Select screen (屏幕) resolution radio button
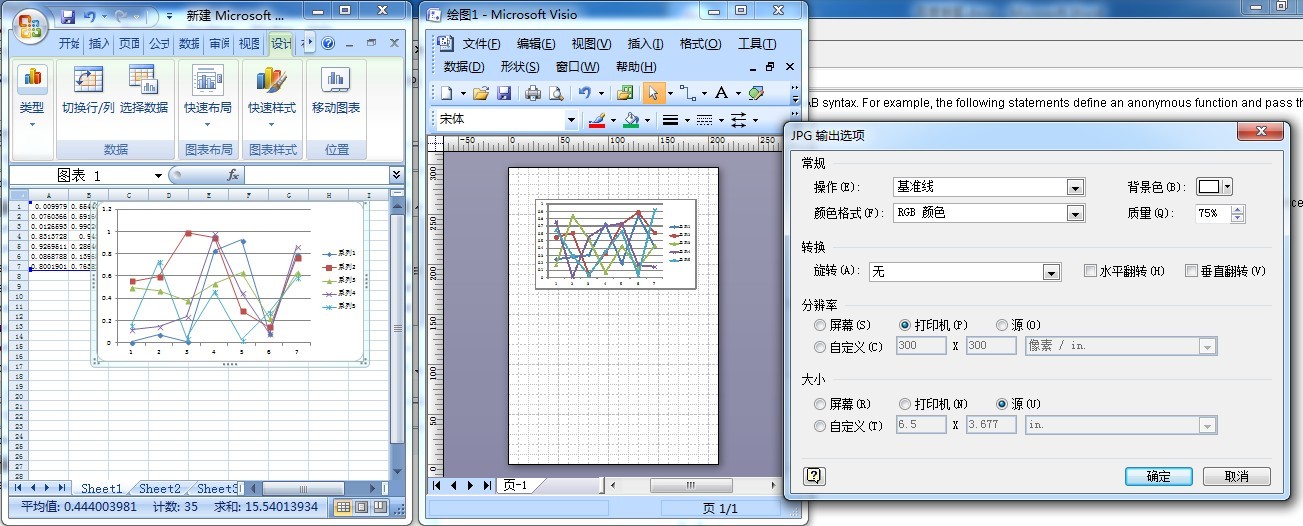 coord(820,325)
